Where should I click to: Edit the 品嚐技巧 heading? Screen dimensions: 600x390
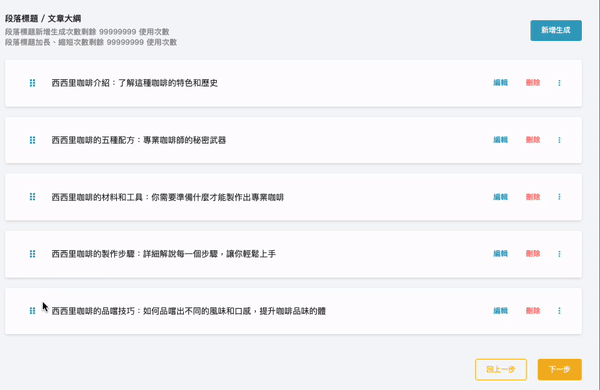click(x=500, y=310)
